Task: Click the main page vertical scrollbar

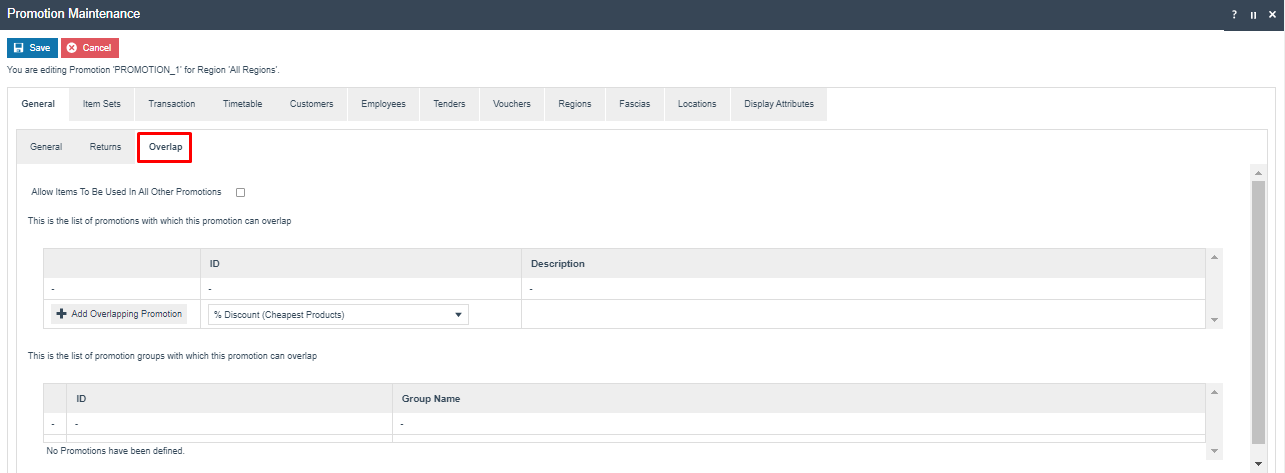Action: pyautogui.click(x=1257, y=310)
